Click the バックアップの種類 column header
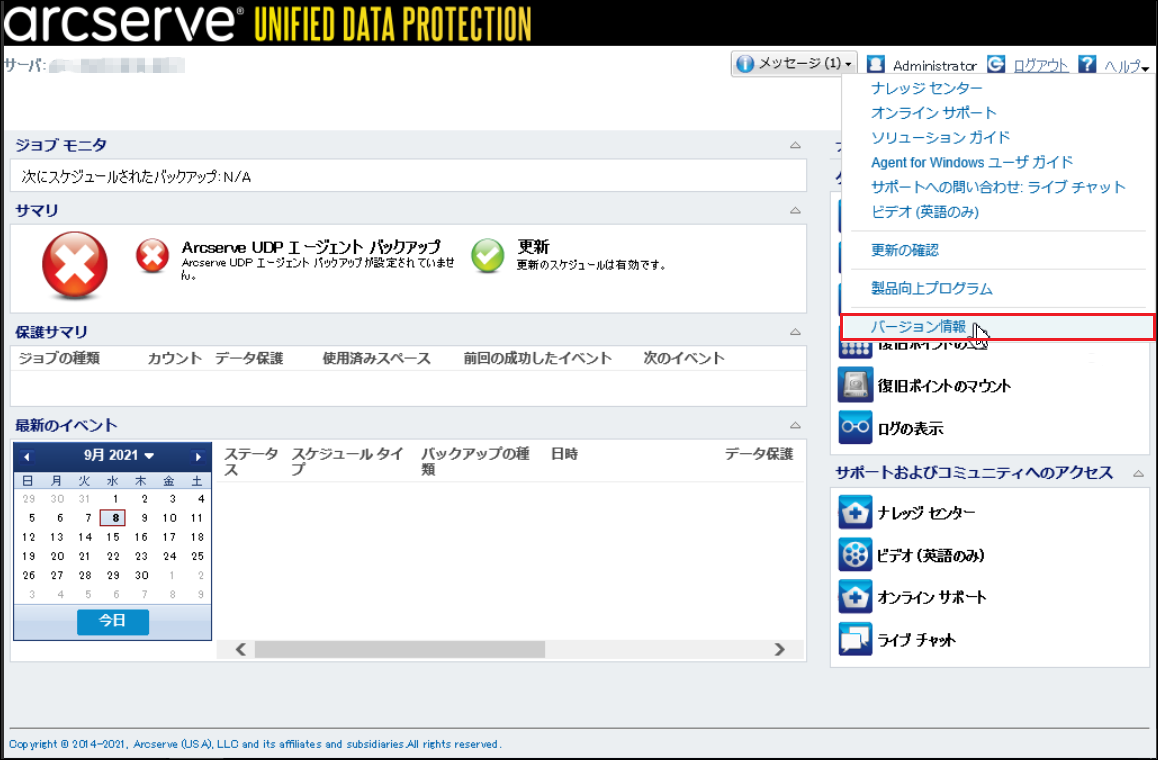Screen dimensions: 1158x760 click(x=475, y=461)
